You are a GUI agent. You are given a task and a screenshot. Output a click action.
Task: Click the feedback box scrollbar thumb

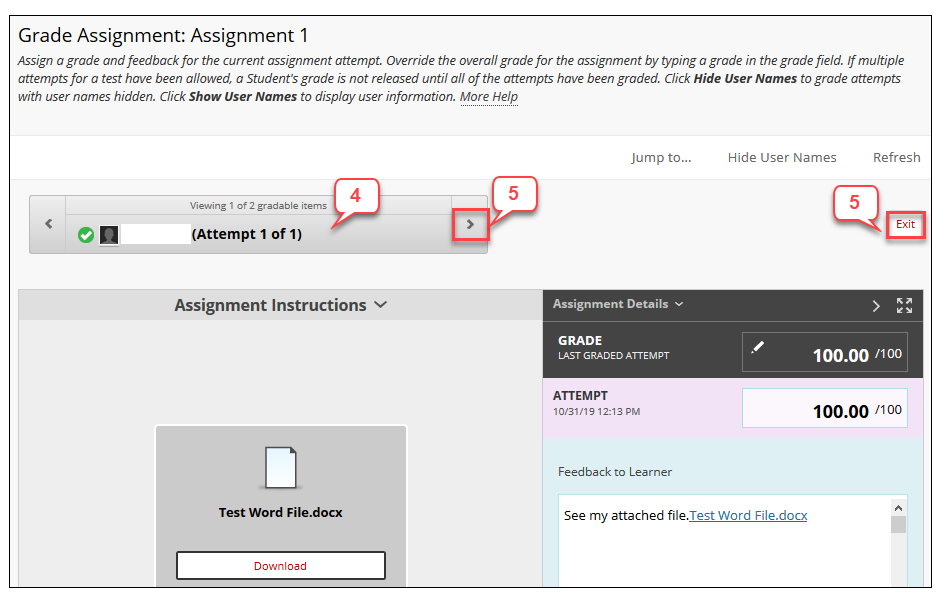pos(898,525)
